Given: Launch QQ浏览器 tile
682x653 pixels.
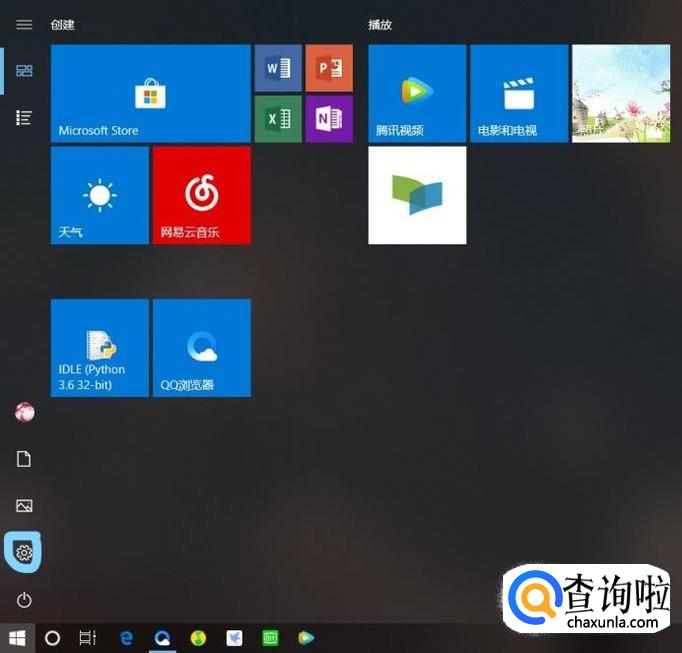Looking at the screenshot, I should click(202, 348).
